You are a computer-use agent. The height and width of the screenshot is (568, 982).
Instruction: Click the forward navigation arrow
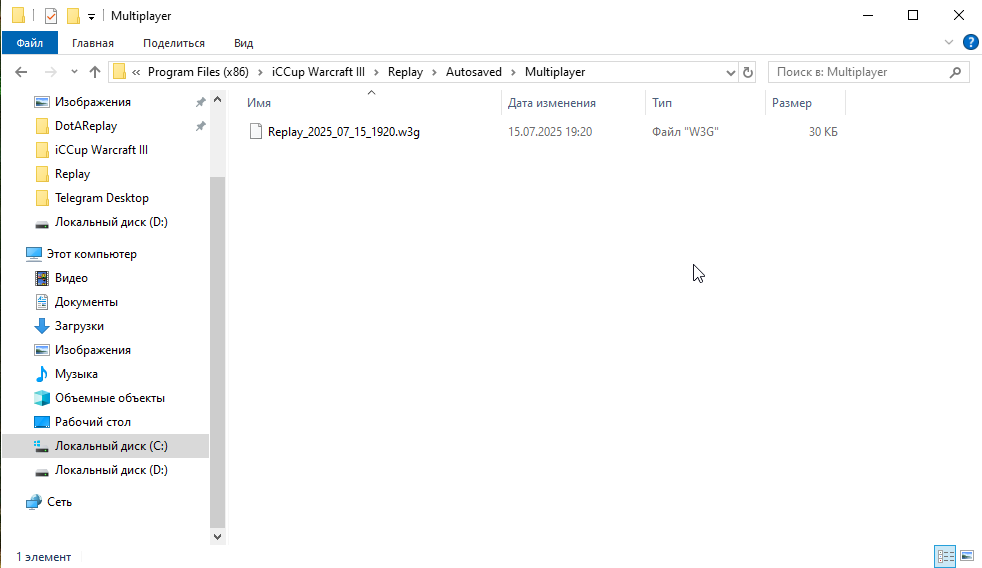(x=50, y=72)
